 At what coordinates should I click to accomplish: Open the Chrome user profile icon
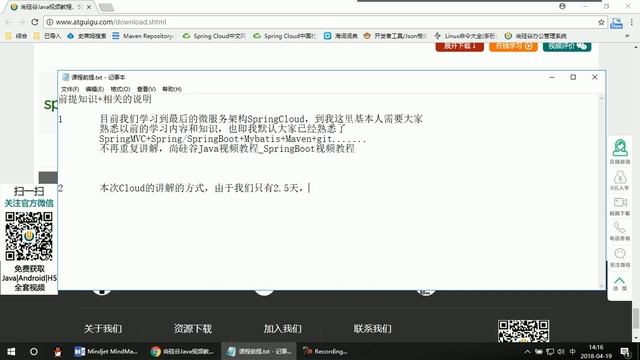[x=562, y=6]
